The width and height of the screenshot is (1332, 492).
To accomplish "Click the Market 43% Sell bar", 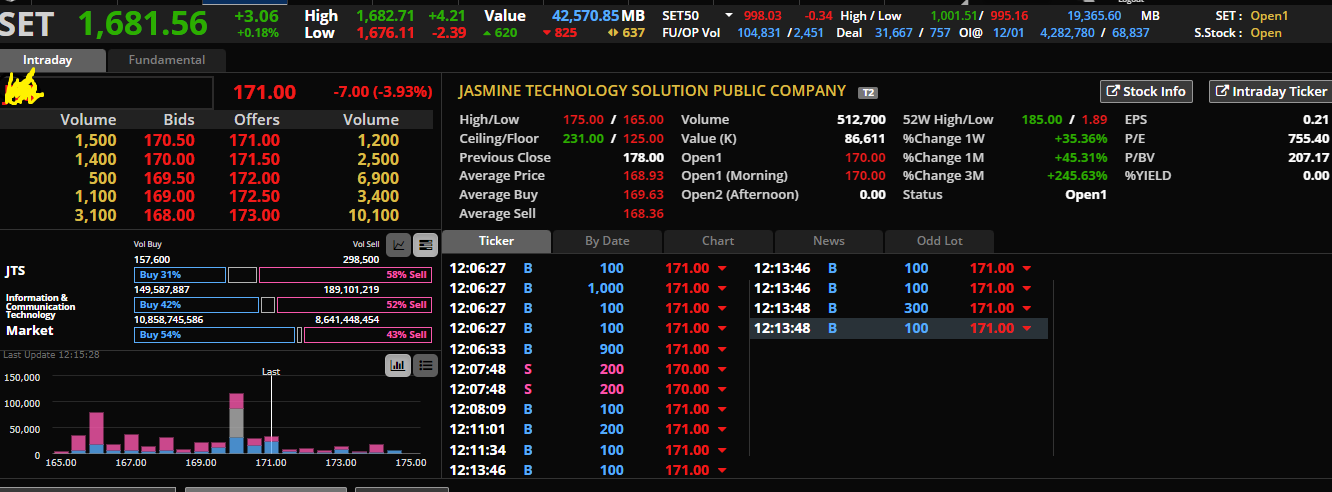I will click(367, 335).
